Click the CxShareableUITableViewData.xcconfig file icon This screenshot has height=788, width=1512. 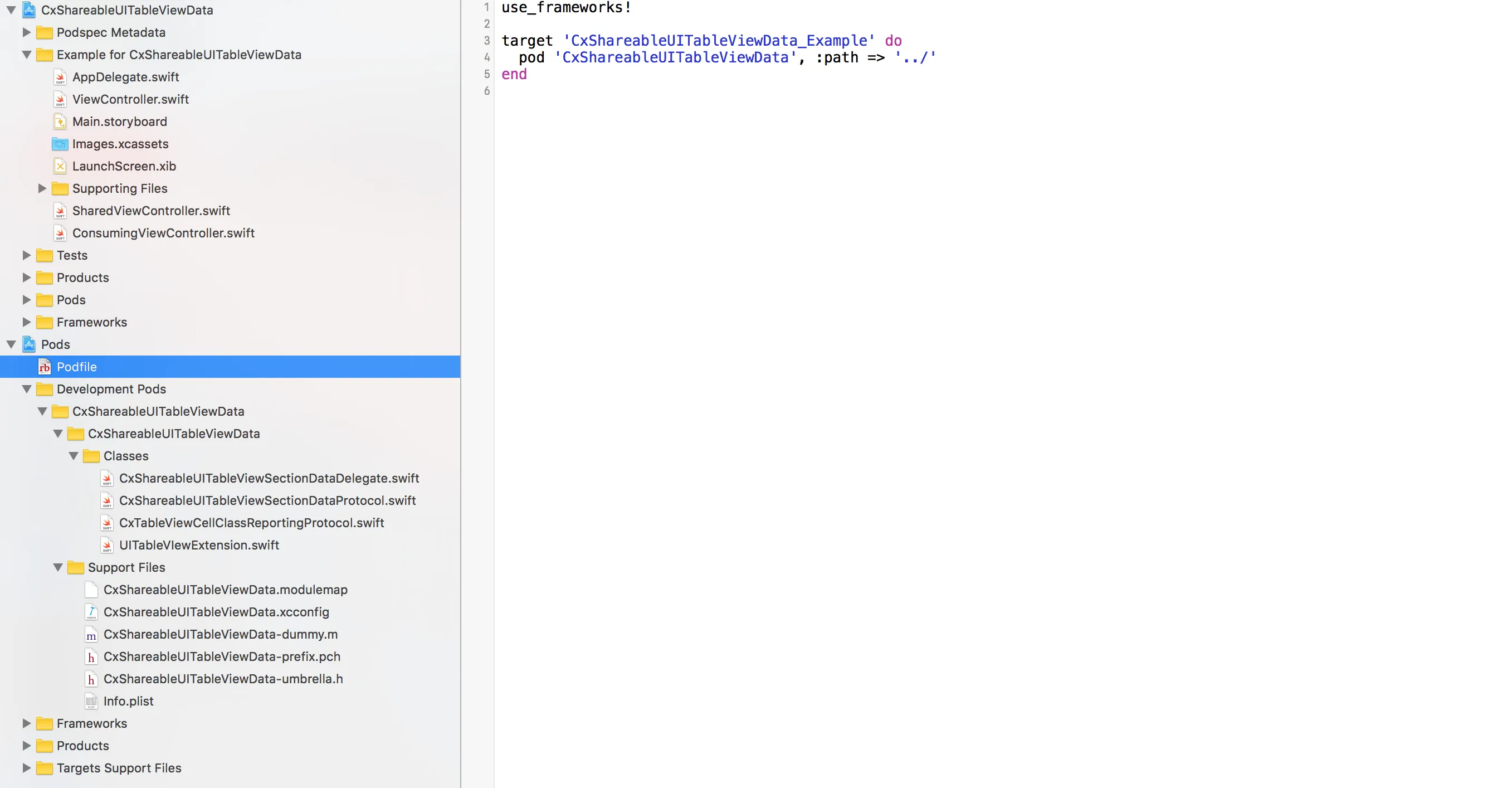point(91,612)
